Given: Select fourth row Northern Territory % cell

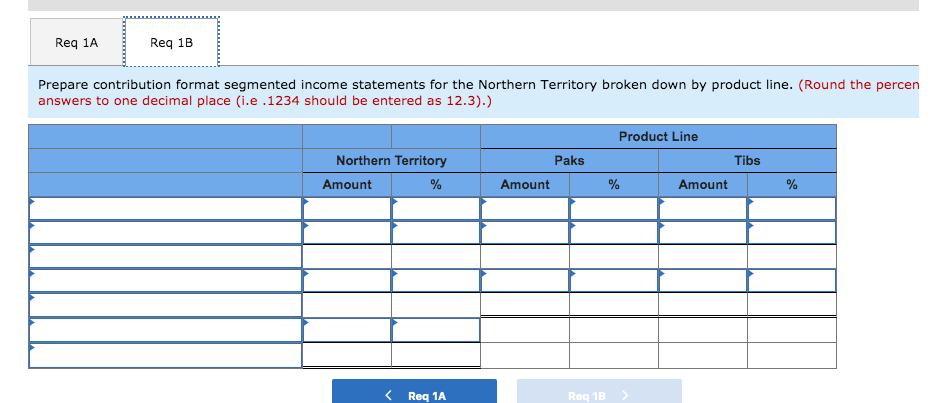Looking at the screenshot, I should coord(436,280).
